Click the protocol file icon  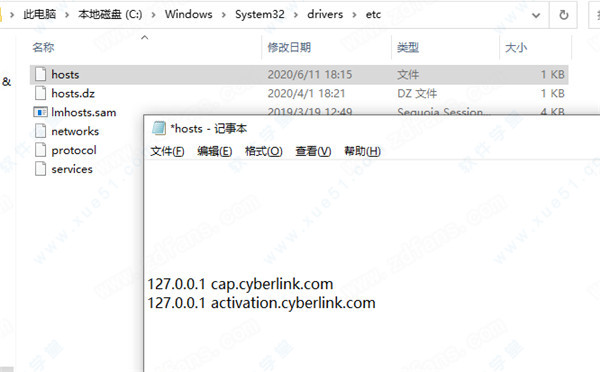coord(40,150)
